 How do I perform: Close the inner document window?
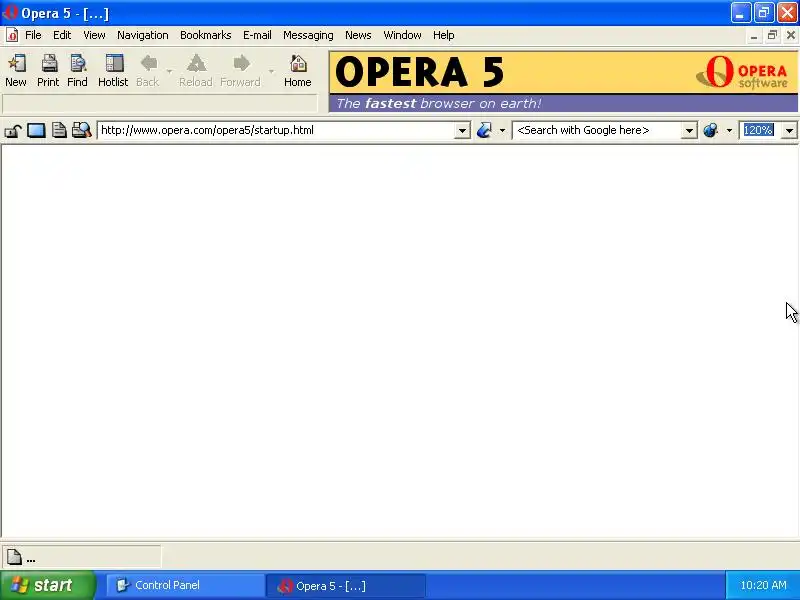pyautogui.click(x=791, y=35)
